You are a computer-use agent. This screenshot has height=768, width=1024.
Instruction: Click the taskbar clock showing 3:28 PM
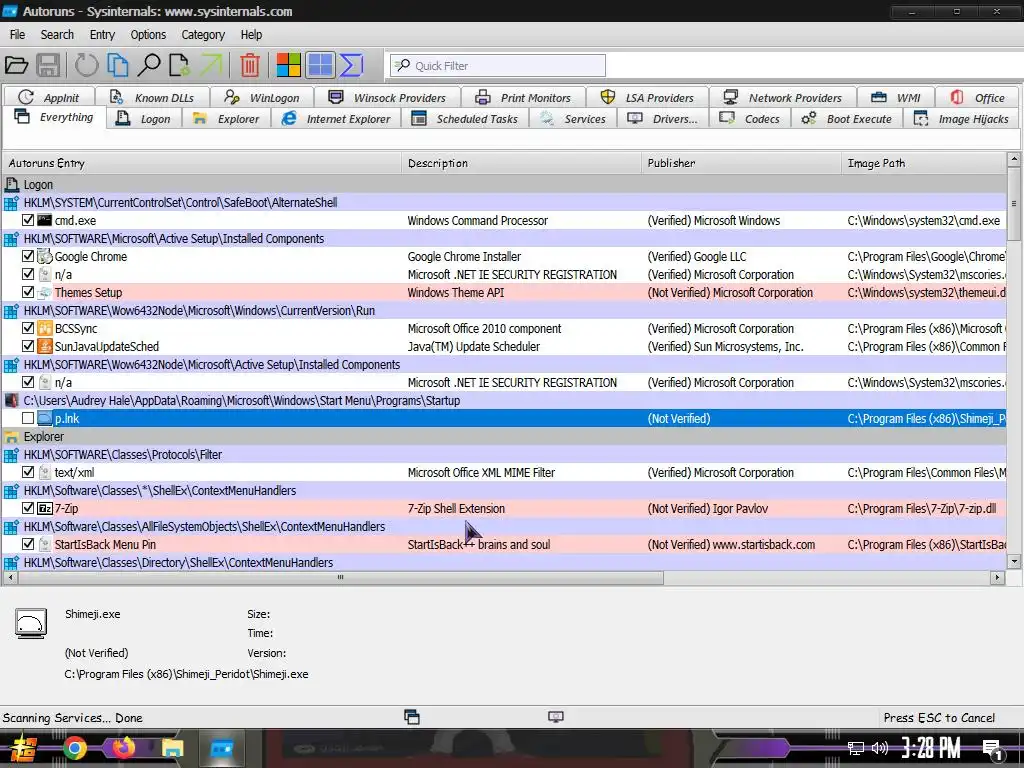[x=931, y=748]
